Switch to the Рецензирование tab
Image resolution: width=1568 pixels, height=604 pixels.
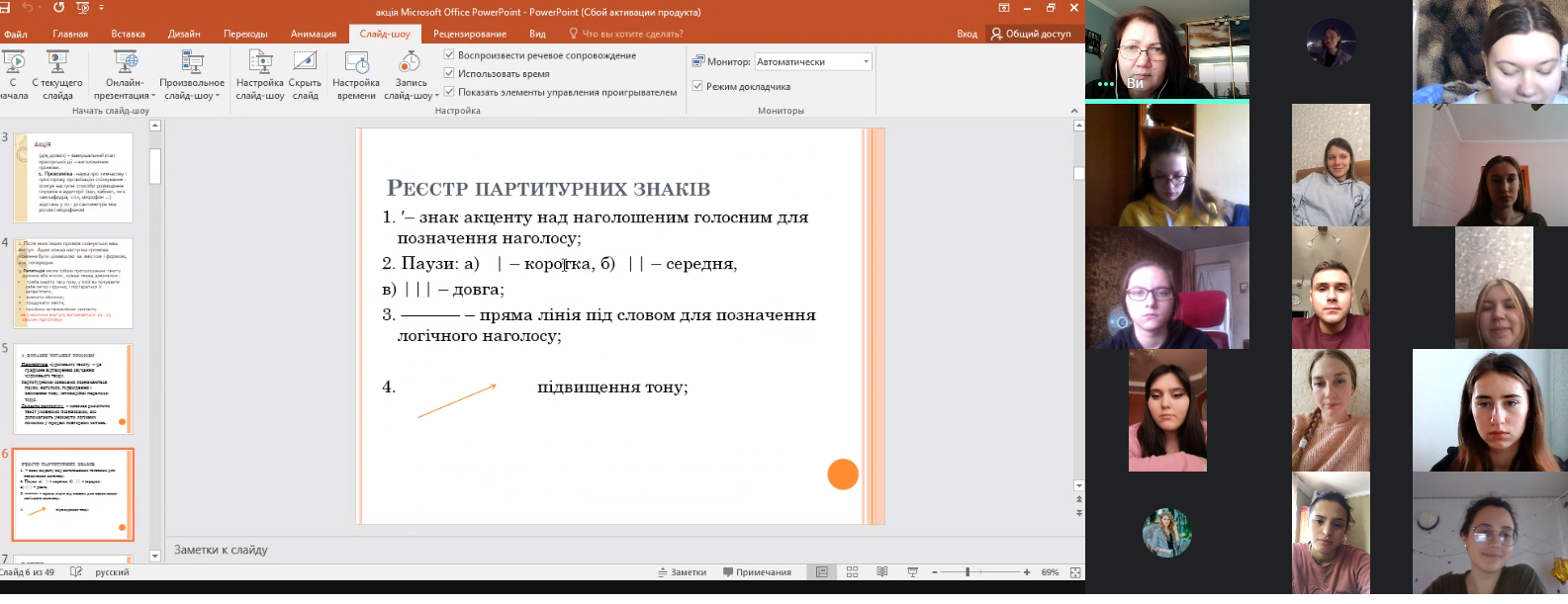click(470, 34)
